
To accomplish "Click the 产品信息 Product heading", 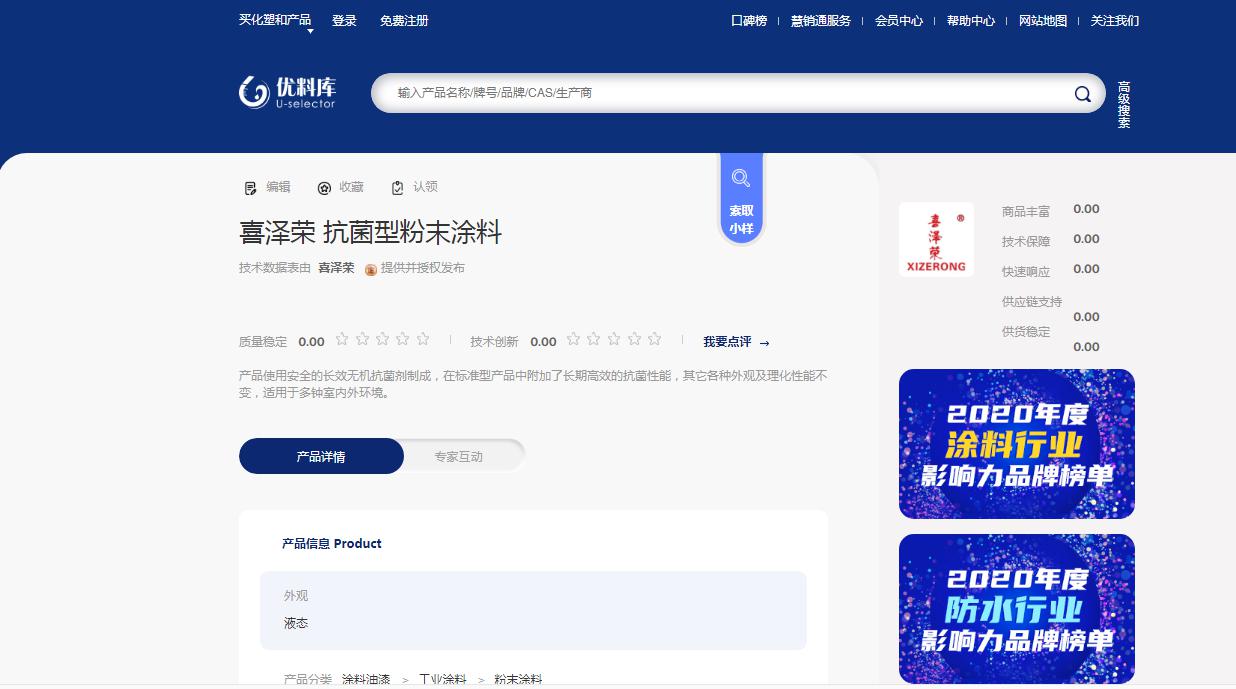I will coord(332,544).
